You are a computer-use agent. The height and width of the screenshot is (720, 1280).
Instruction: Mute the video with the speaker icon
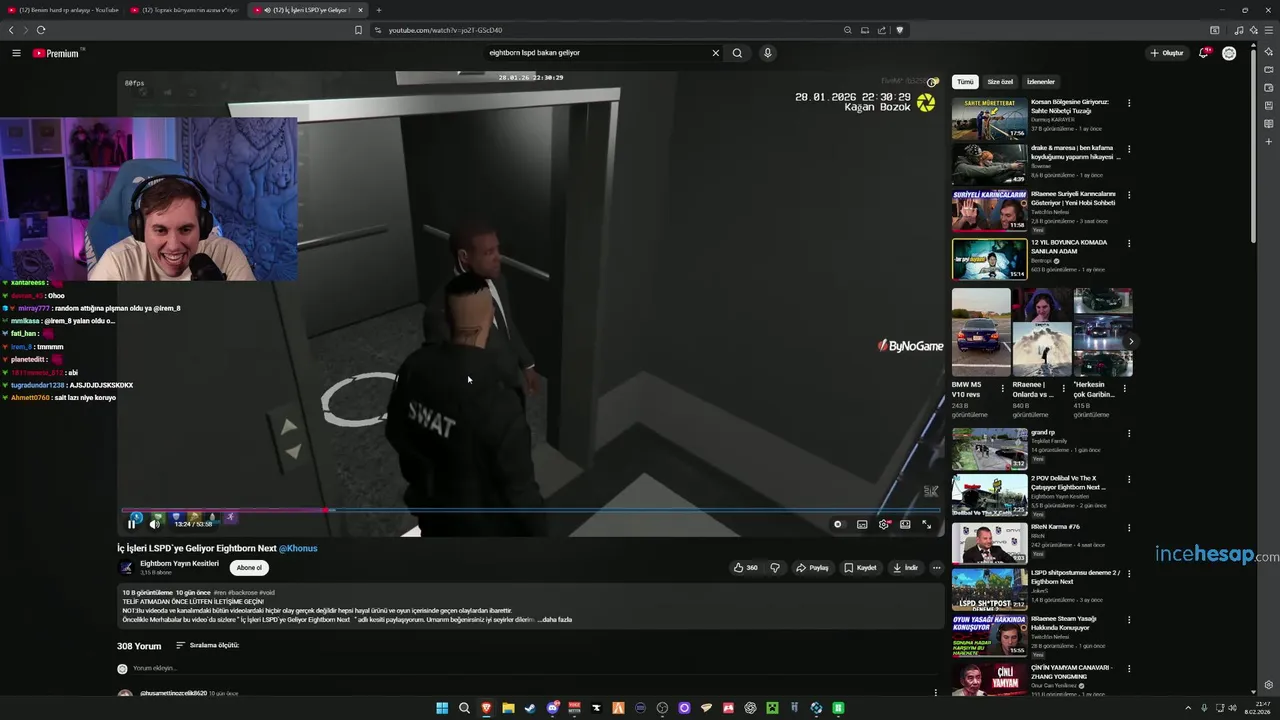(x=154, y=524)
